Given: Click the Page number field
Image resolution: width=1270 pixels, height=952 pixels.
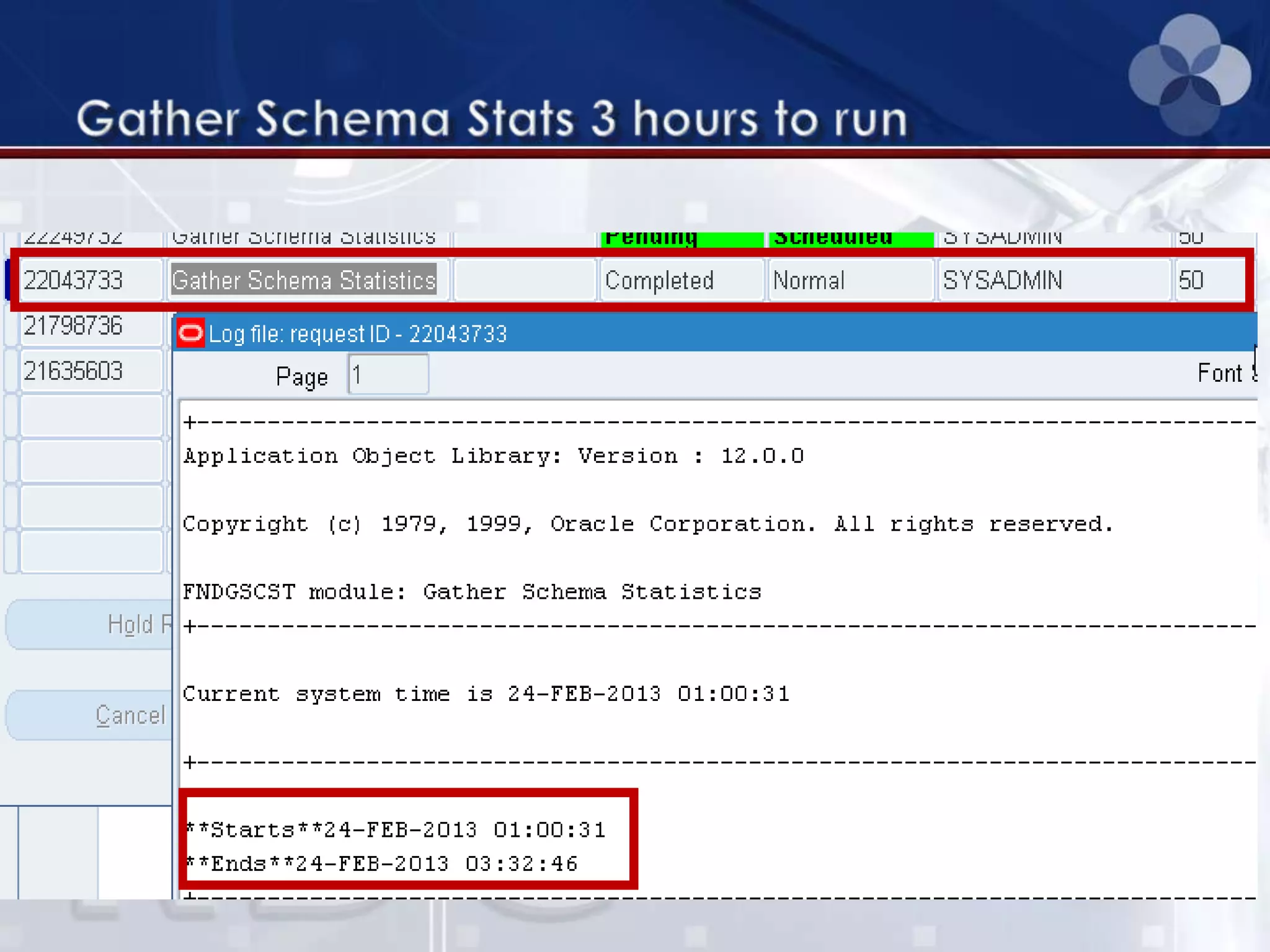Looking at the screenshot, I should point(388,374).
